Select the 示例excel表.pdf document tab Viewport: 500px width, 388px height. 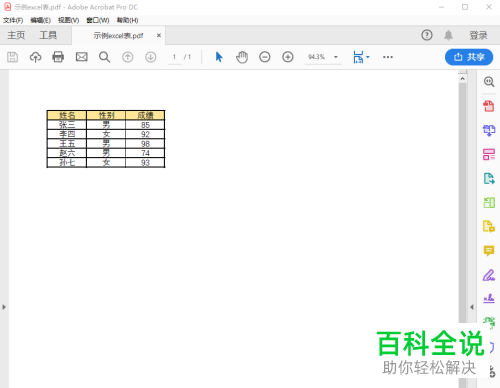tap(118, 36)
